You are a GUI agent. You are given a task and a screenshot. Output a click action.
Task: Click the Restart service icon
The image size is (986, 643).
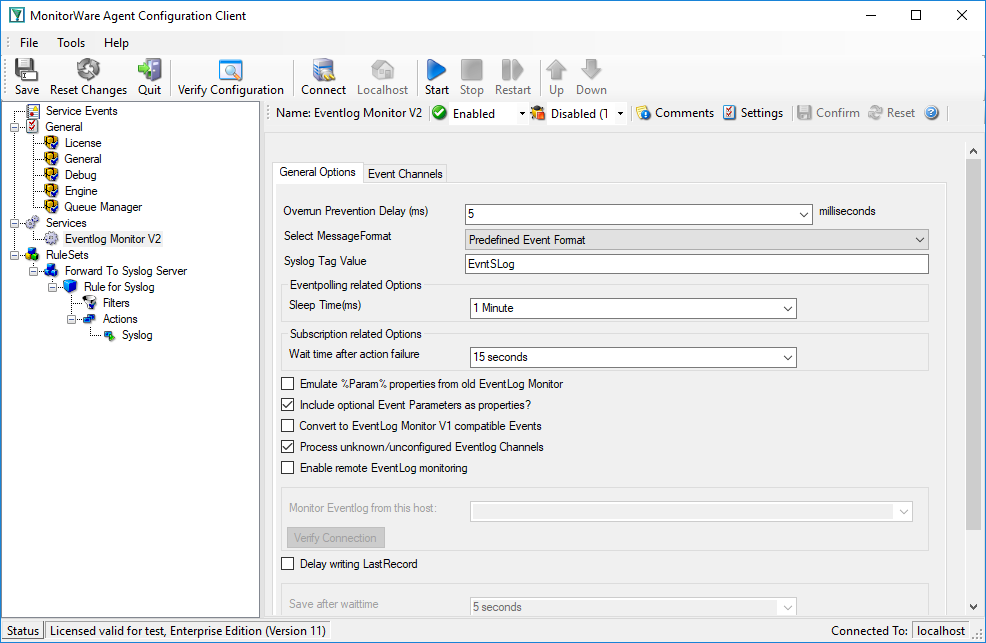tap(512, 77)
